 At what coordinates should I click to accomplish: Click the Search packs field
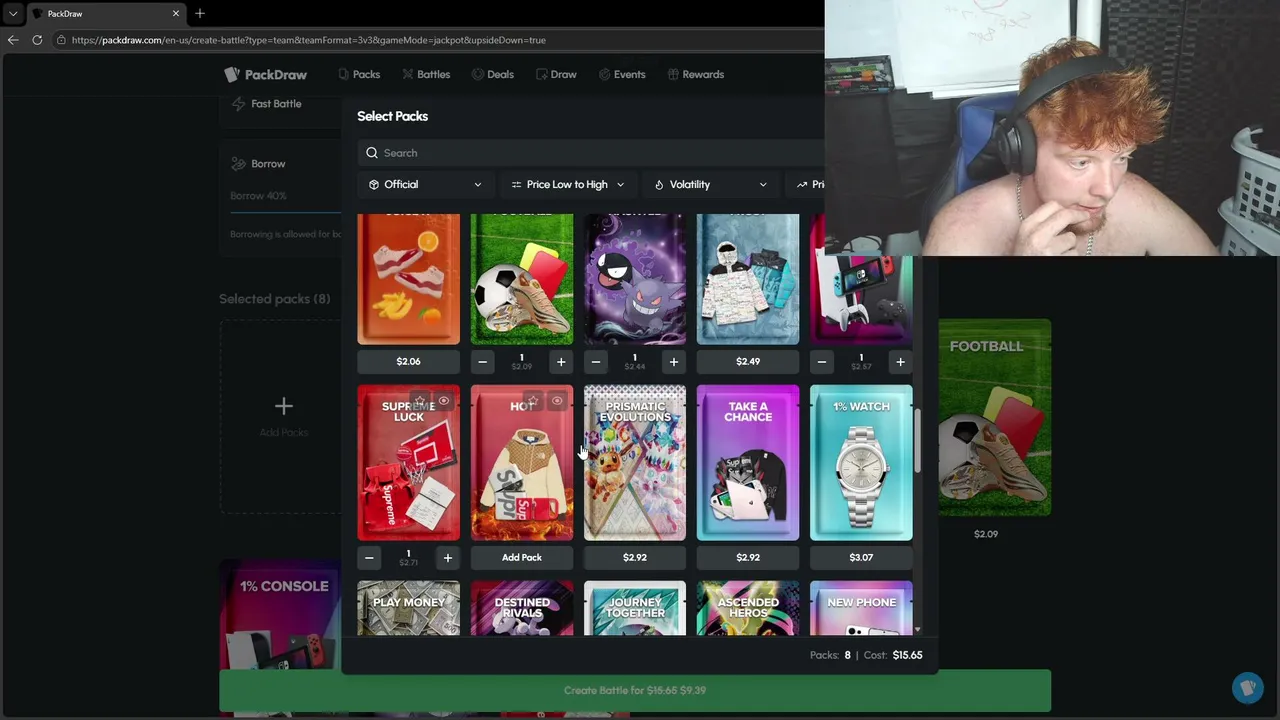590,153
